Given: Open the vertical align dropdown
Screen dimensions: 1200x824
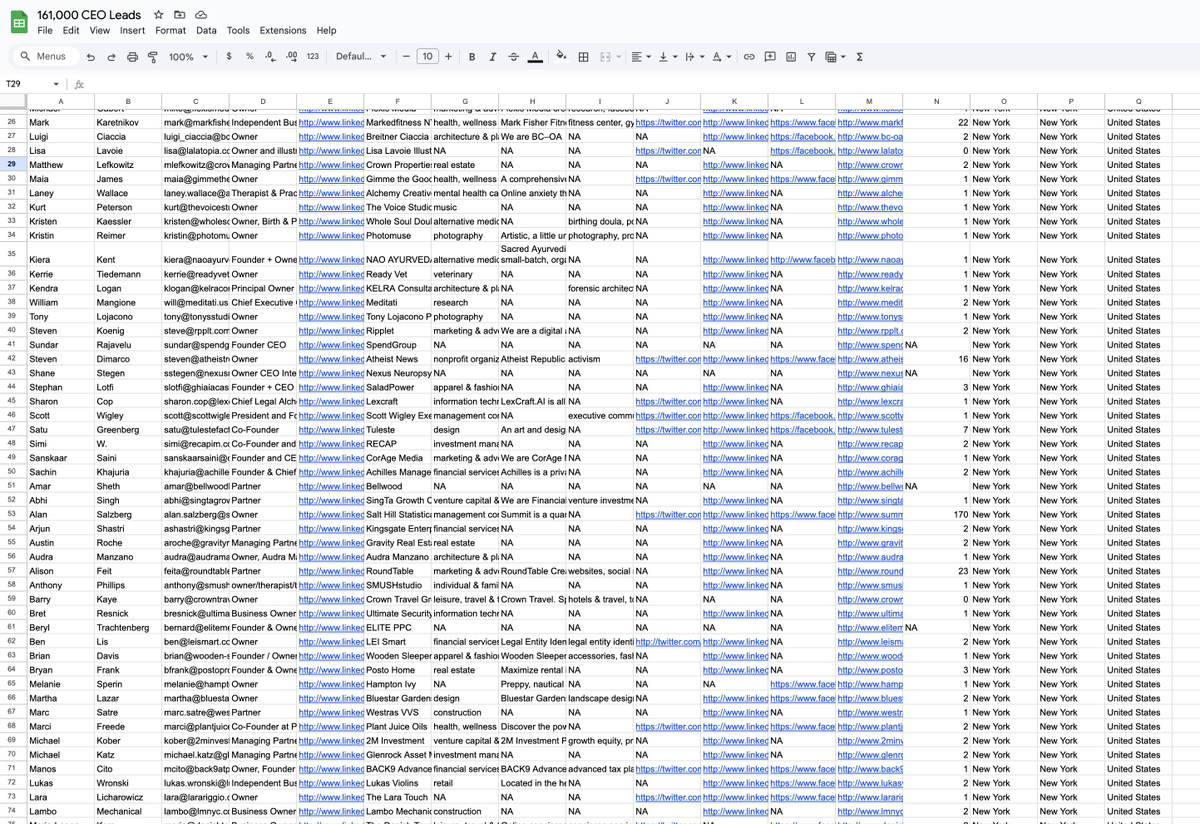Looking at the screenshot, I should point(667,57).
